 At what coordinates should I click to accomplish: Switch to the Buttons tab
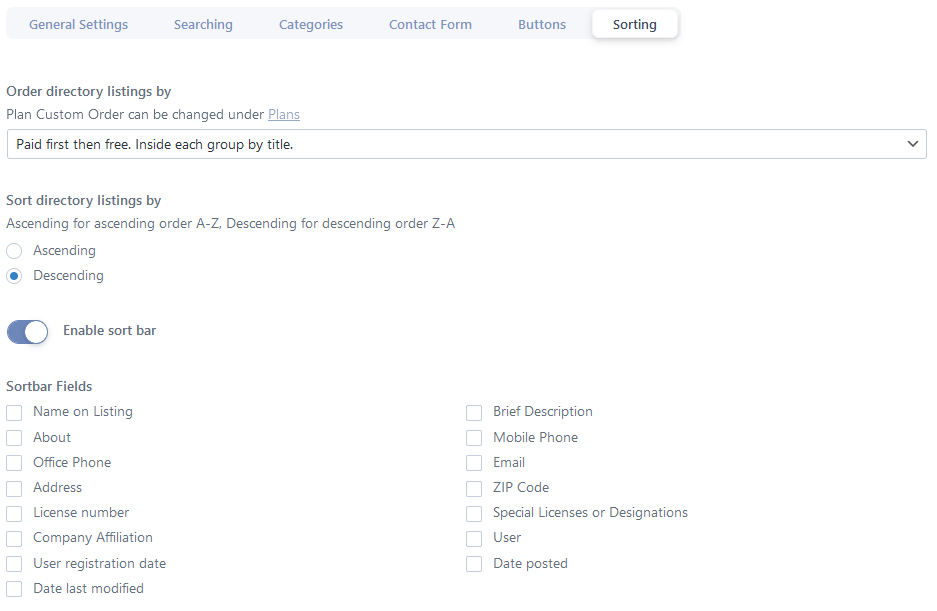(542, 25)
